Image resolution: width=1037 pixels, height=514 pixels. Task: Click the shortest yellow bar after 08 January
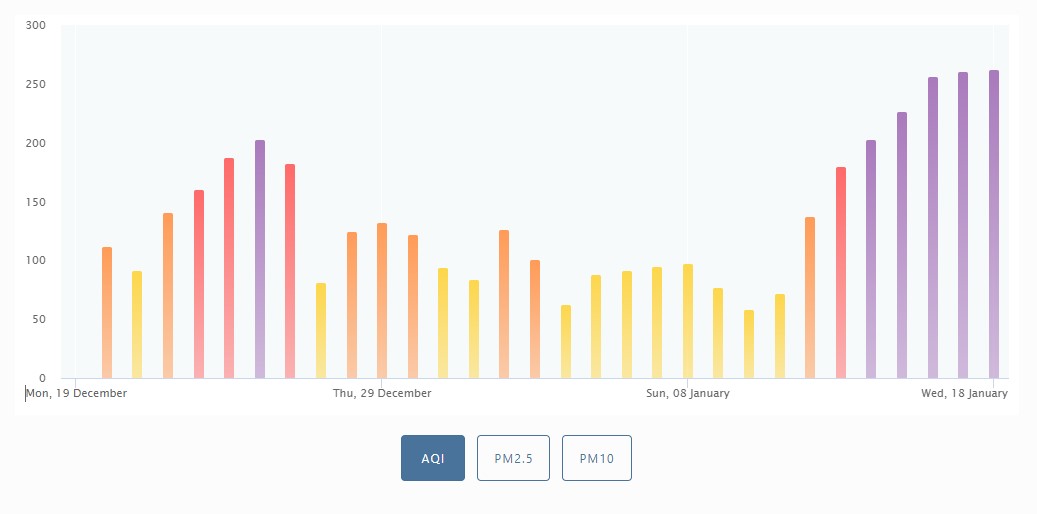pos(749,344)
